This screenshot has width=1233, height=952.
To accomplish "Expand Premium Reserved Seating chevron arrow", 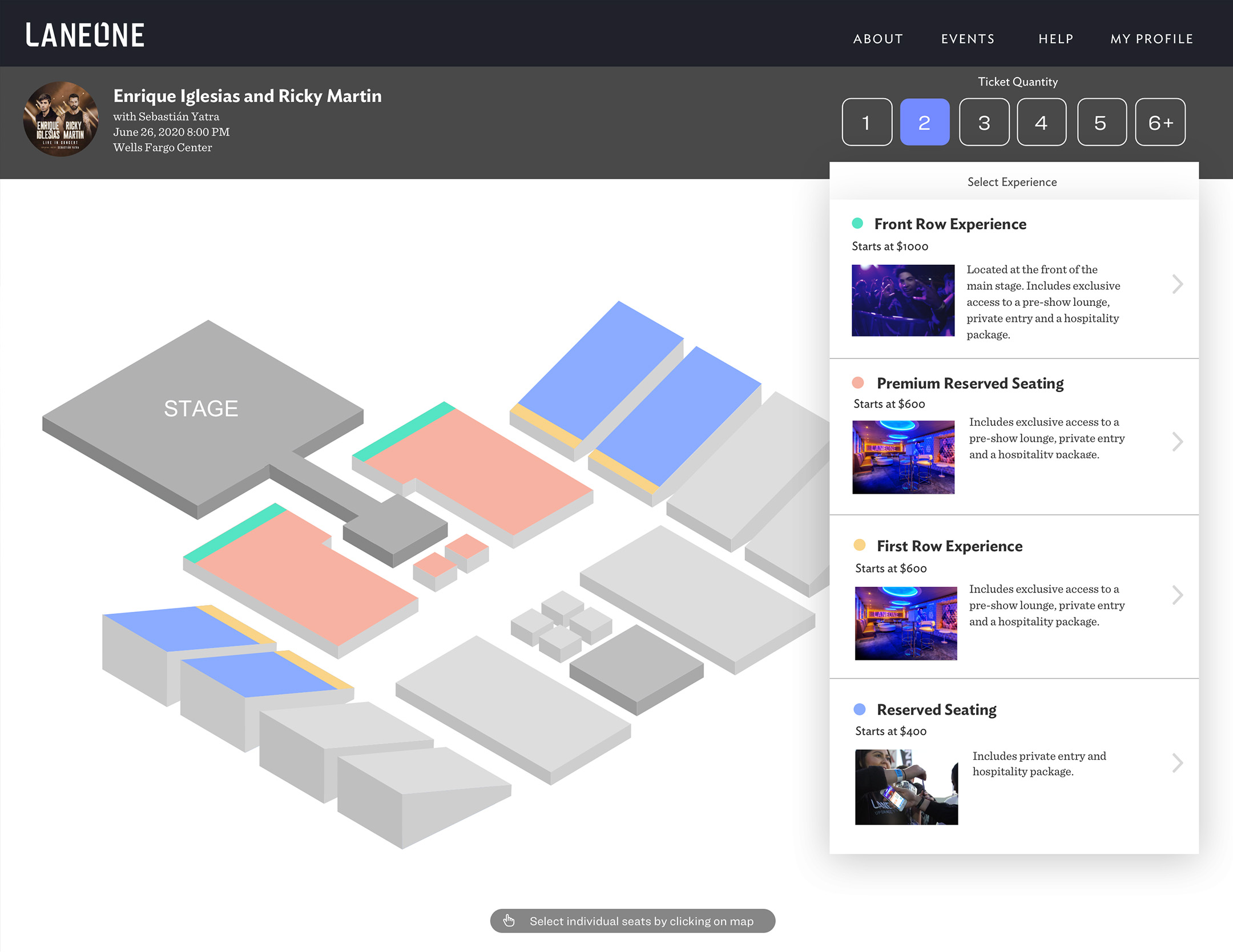I will coord(1177,441).
